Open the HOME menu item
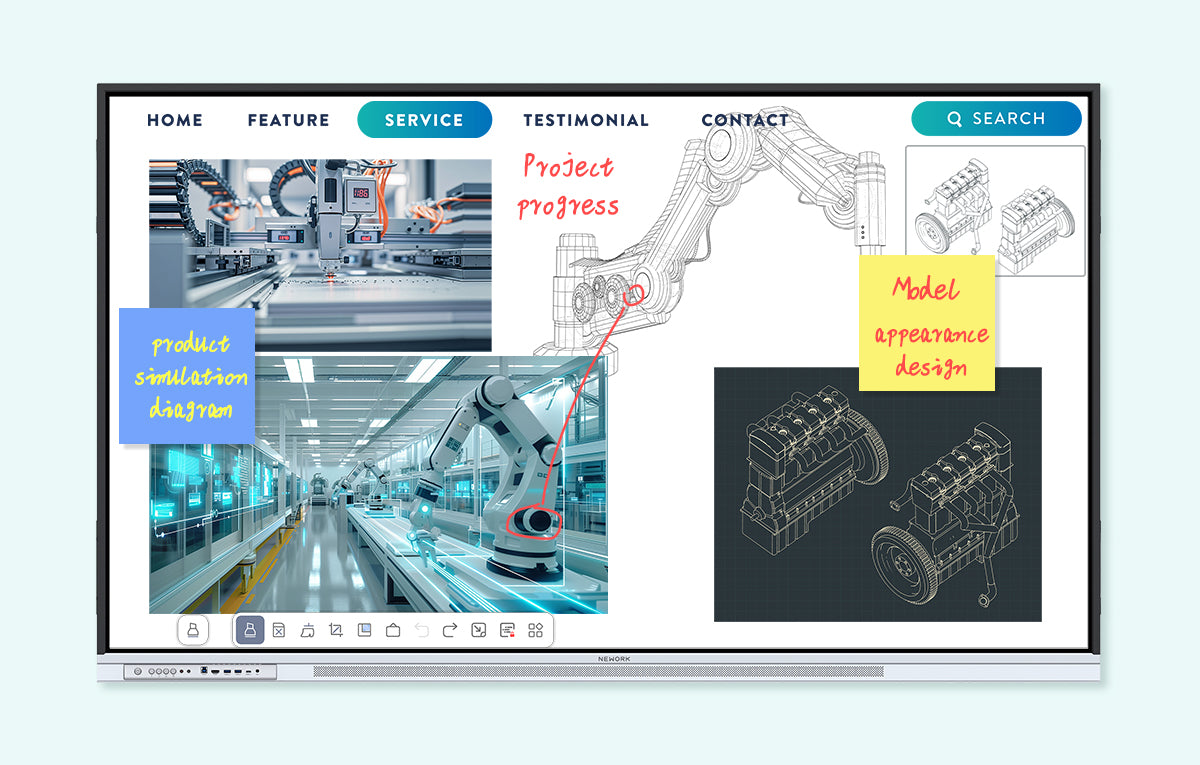1200x765 pixels. pyautogui.click(x=175, y=120)
